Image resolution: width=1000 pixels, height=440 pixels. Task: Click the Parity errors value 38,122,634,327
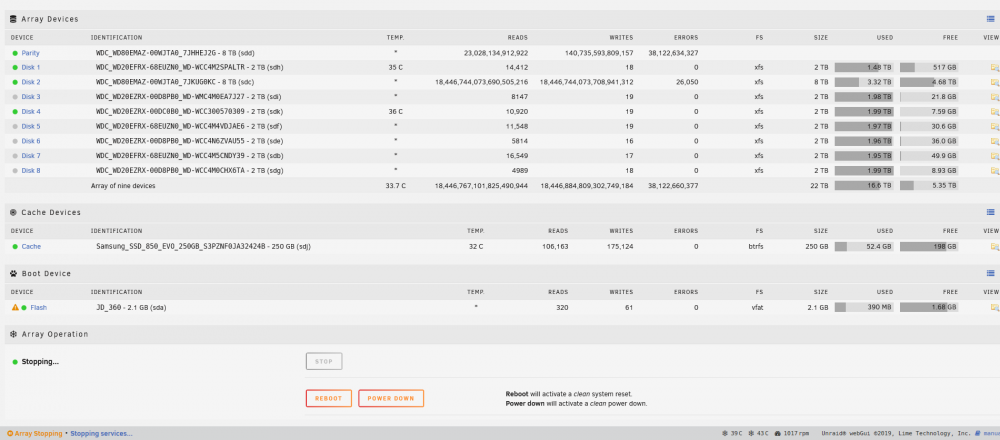672,53
